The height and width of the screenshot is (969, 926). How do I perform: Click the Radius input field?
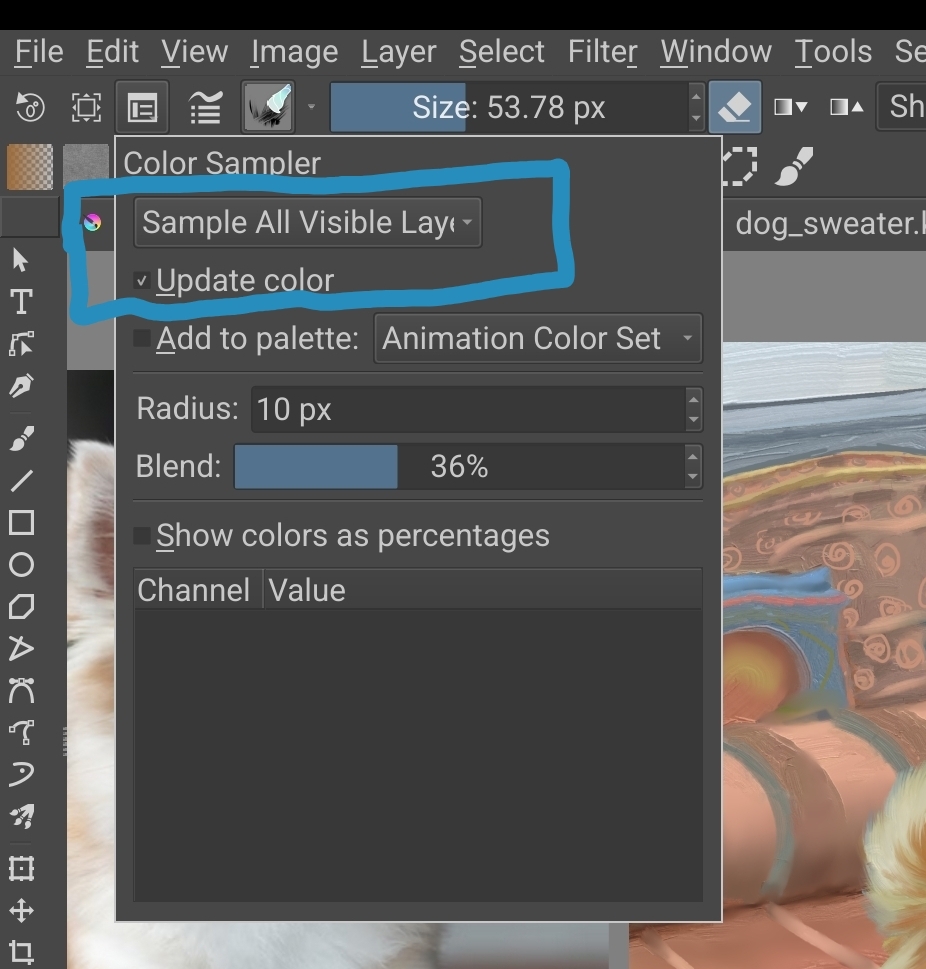(x=465, y=409)
